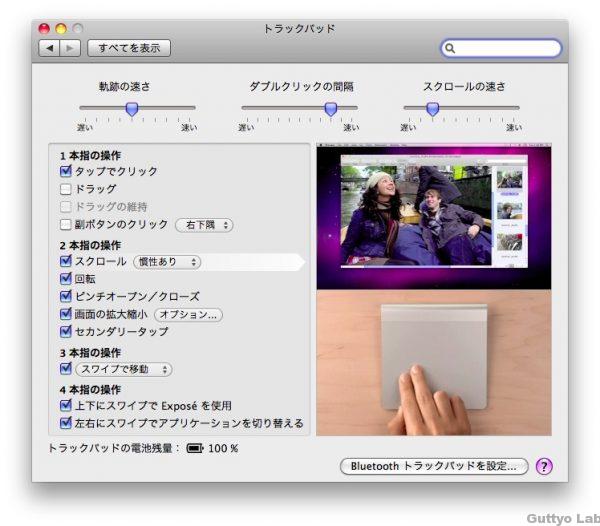The height and width of the screenshot is (526, 600).
Task: Open the オプション button for screen zoom
Action: 188,315
